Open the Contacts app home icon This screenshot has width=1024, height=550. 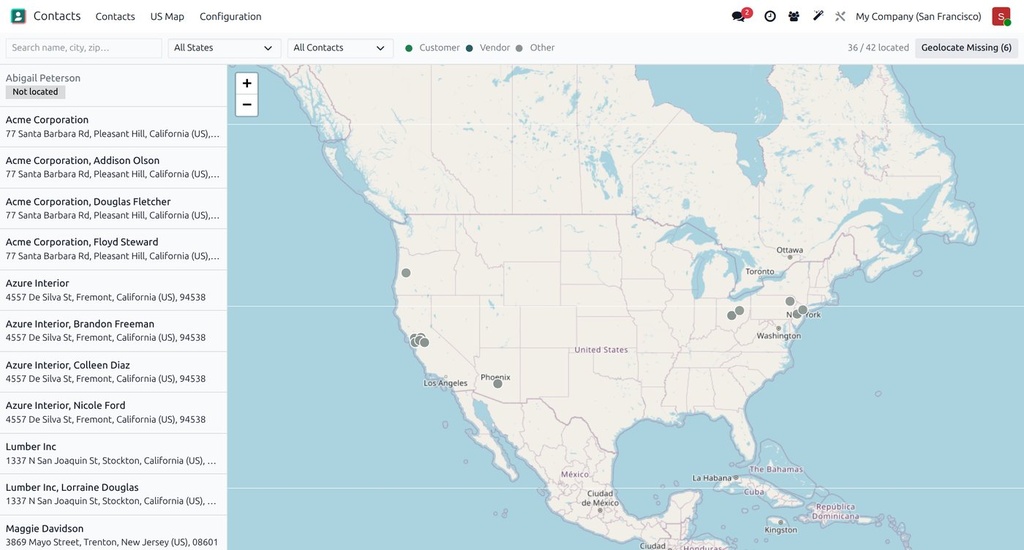coord(18,16)
